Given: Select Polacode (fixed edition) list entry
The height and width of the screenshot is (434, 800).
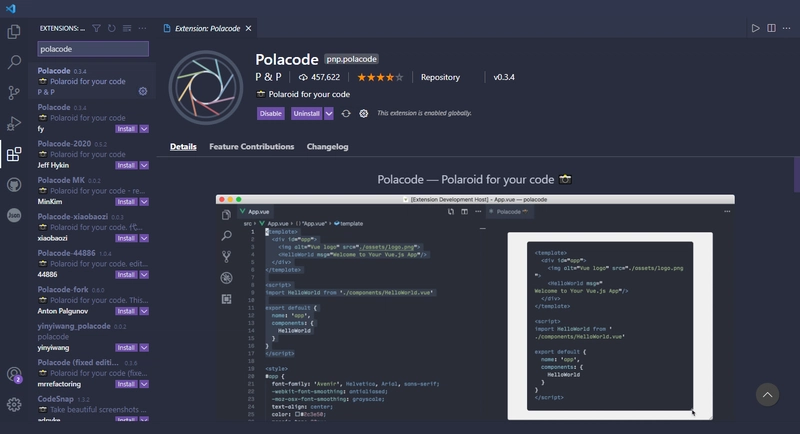Looking at the screenshot, I should point(92,373).
